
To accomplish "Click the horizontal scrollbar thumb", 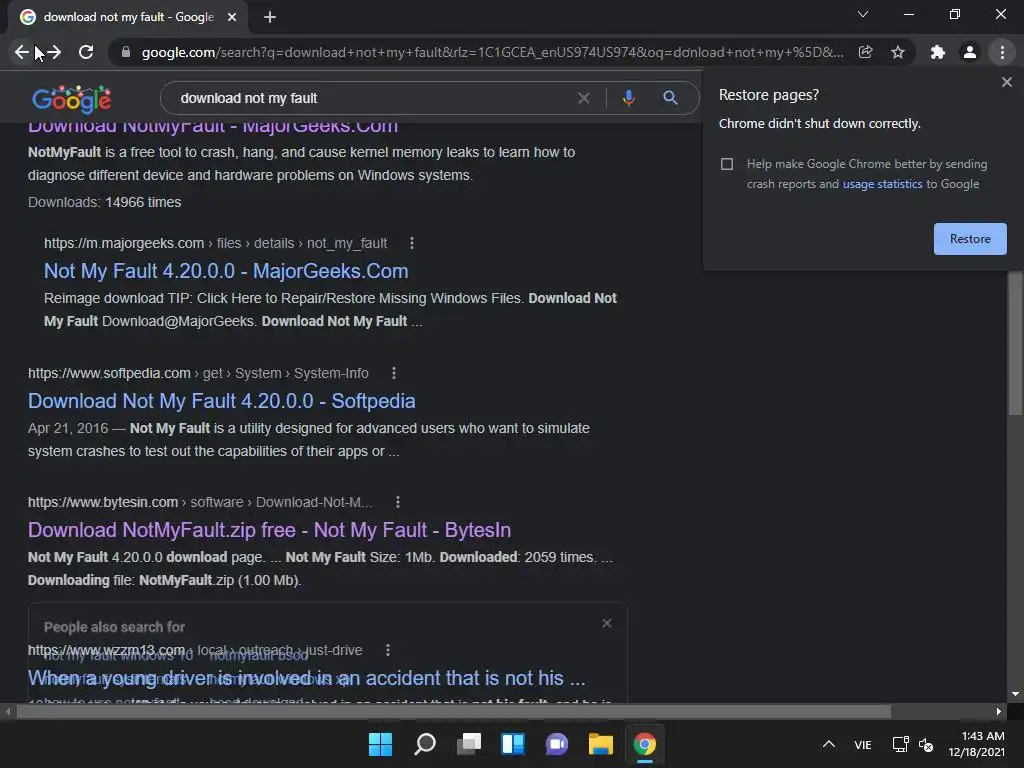I will 453,712.
